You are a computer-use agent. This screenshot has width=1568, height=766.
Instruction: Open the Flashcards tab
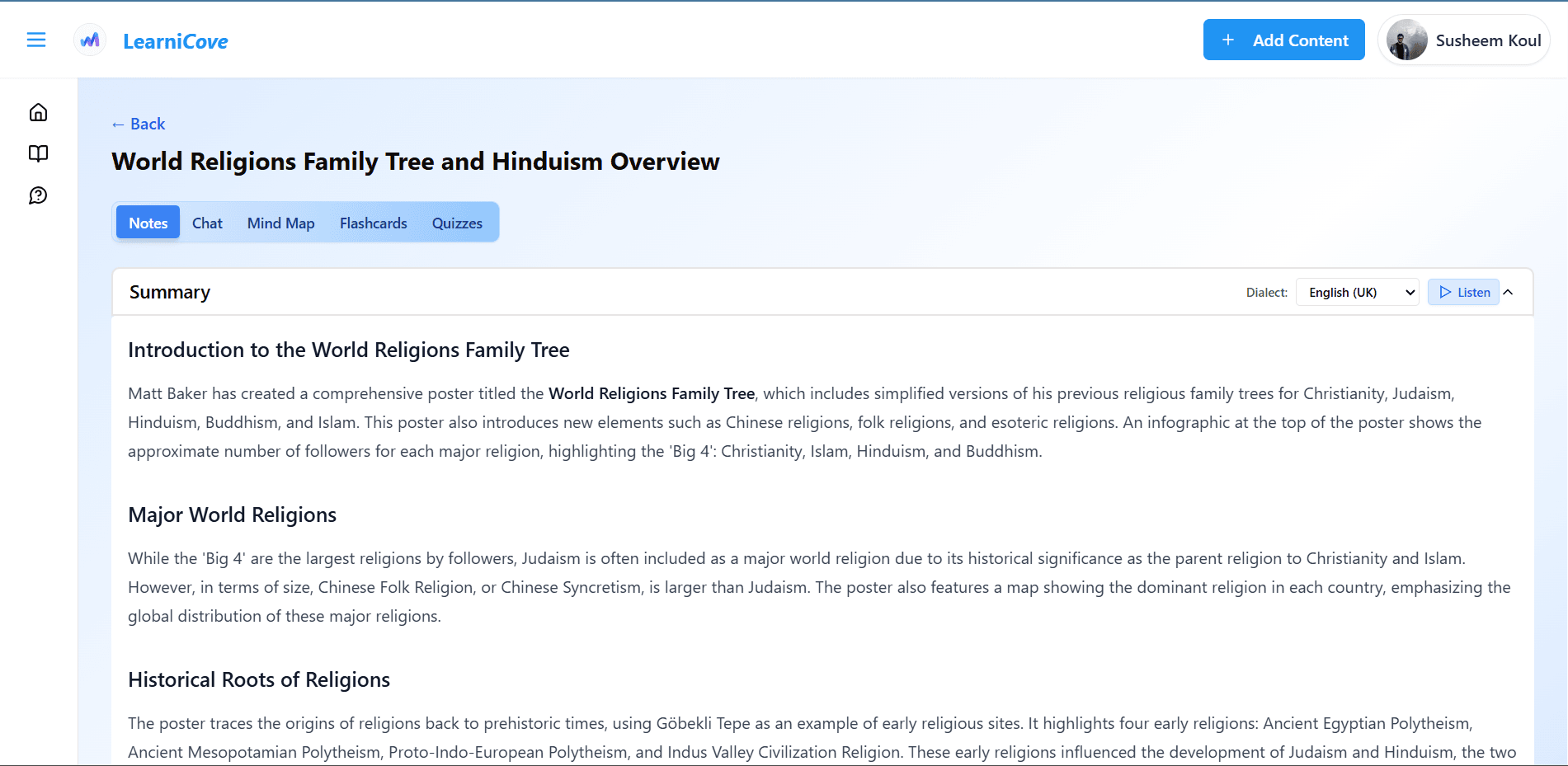(373, 223)
